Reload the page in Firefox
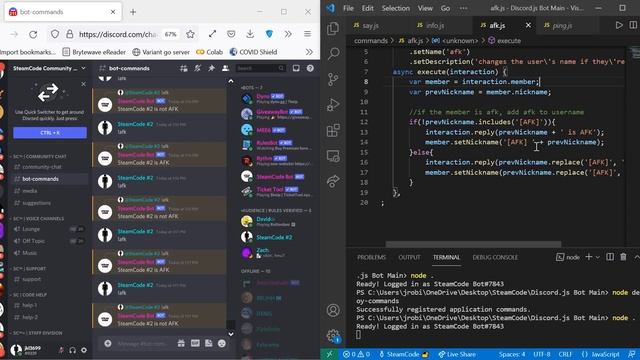640x360 pixels. point(33,34)
